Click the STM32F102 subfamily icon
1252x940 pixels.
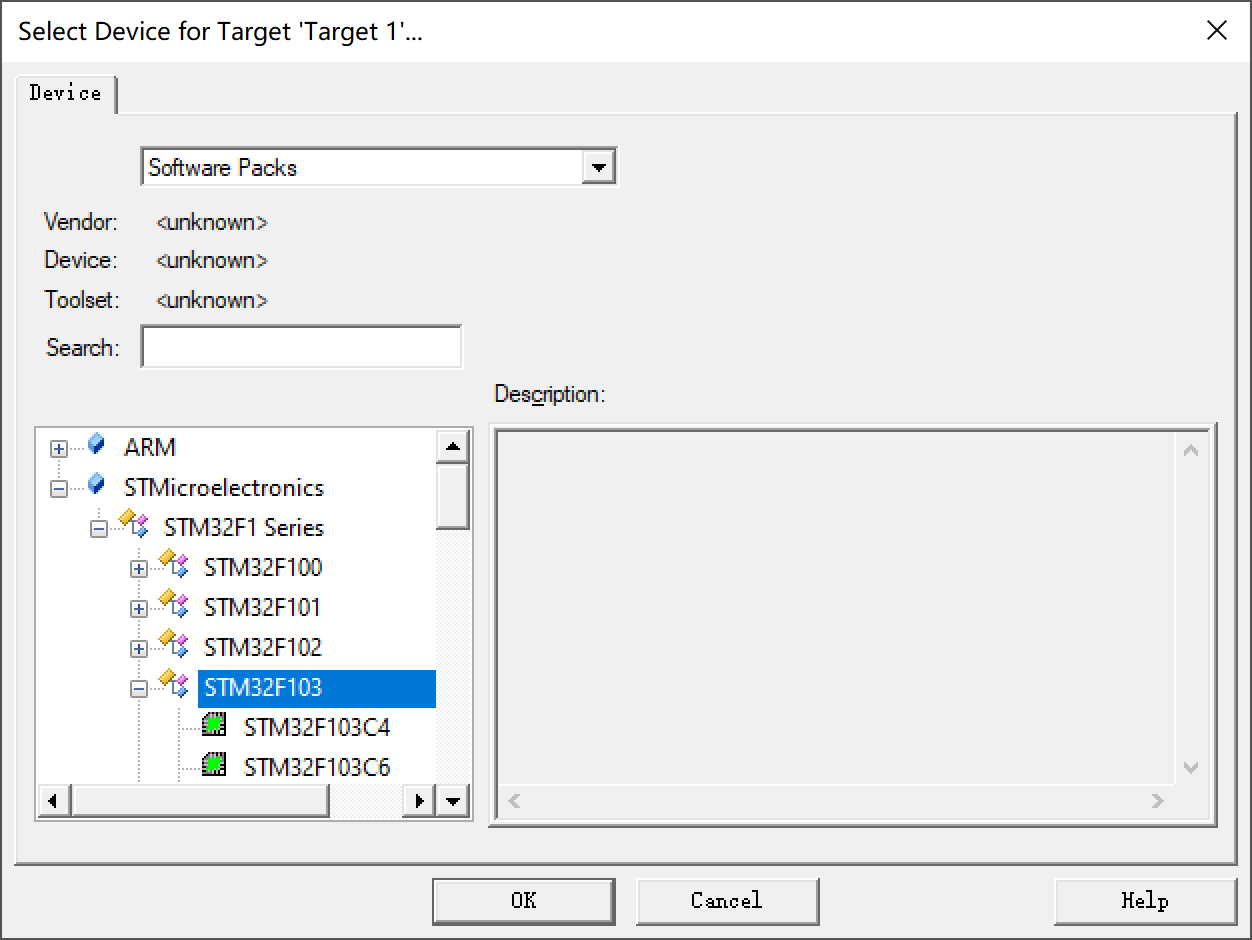(x=174, y=645)
